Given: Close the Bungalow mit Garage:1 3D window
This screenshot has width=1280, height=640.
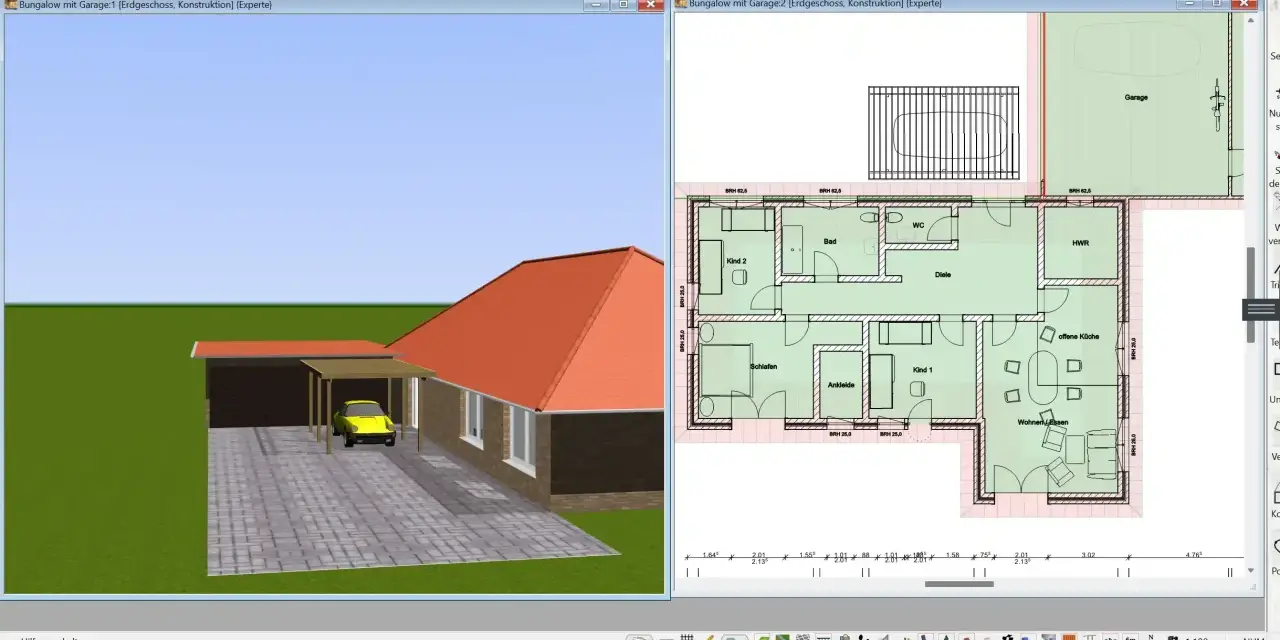Looking at the screenshot, I should (651, 4).
